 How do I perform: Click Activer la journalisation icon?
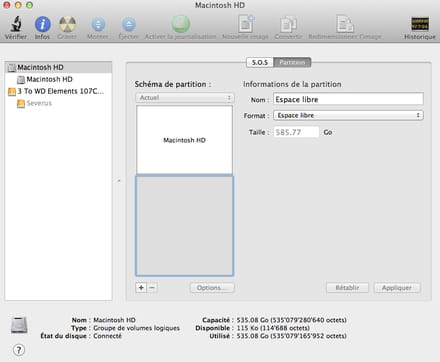click(x=180, y=24)
